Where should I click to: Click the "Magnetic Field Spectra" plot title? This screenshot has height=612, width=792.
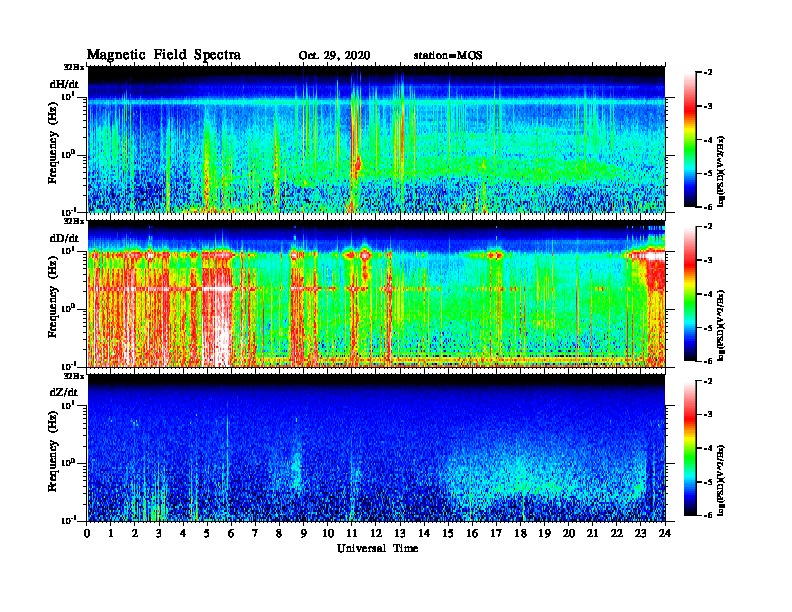[x=164, y=55]
